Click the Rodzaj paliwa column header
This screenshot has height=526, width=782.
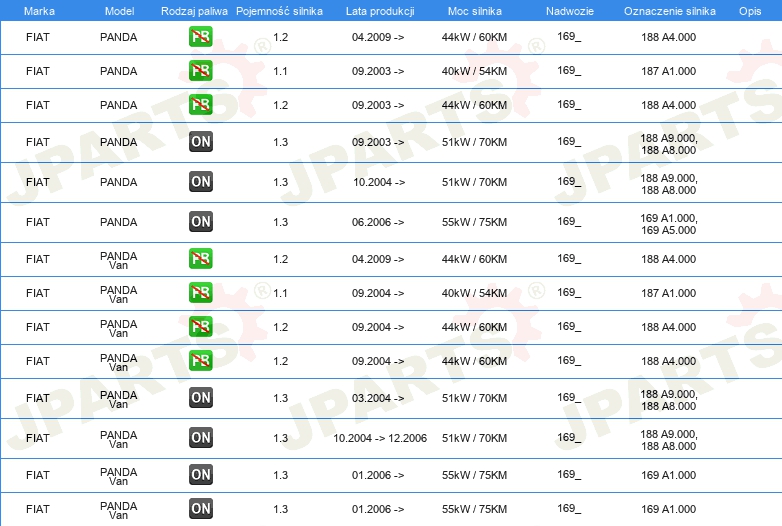(x=194, y=11)
